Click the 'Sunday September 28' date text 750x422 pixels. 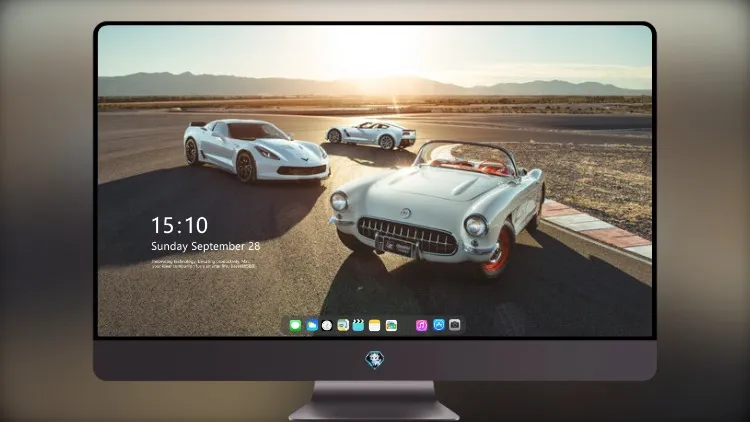[206, 246]
